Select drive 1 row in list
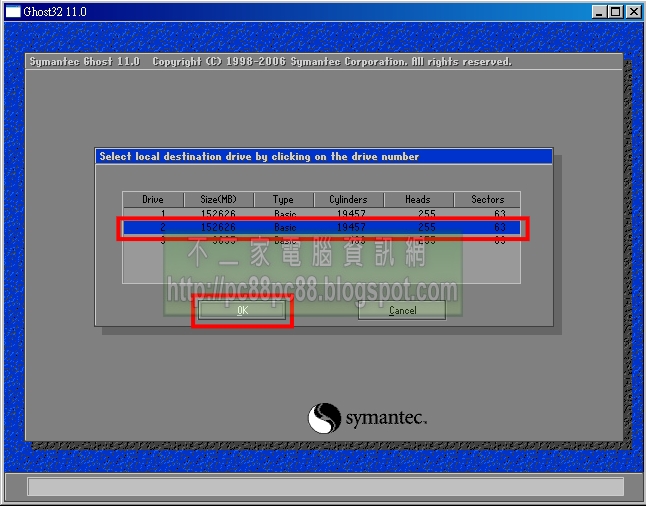Screen dimensions: 646x506 321,213
